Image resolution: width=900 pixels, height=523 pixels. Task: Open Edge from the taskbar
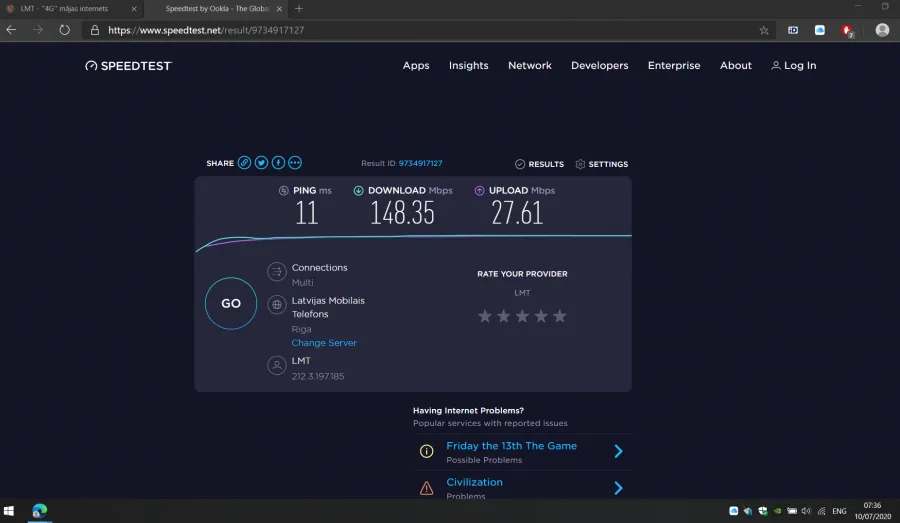[x=40, y=510]
